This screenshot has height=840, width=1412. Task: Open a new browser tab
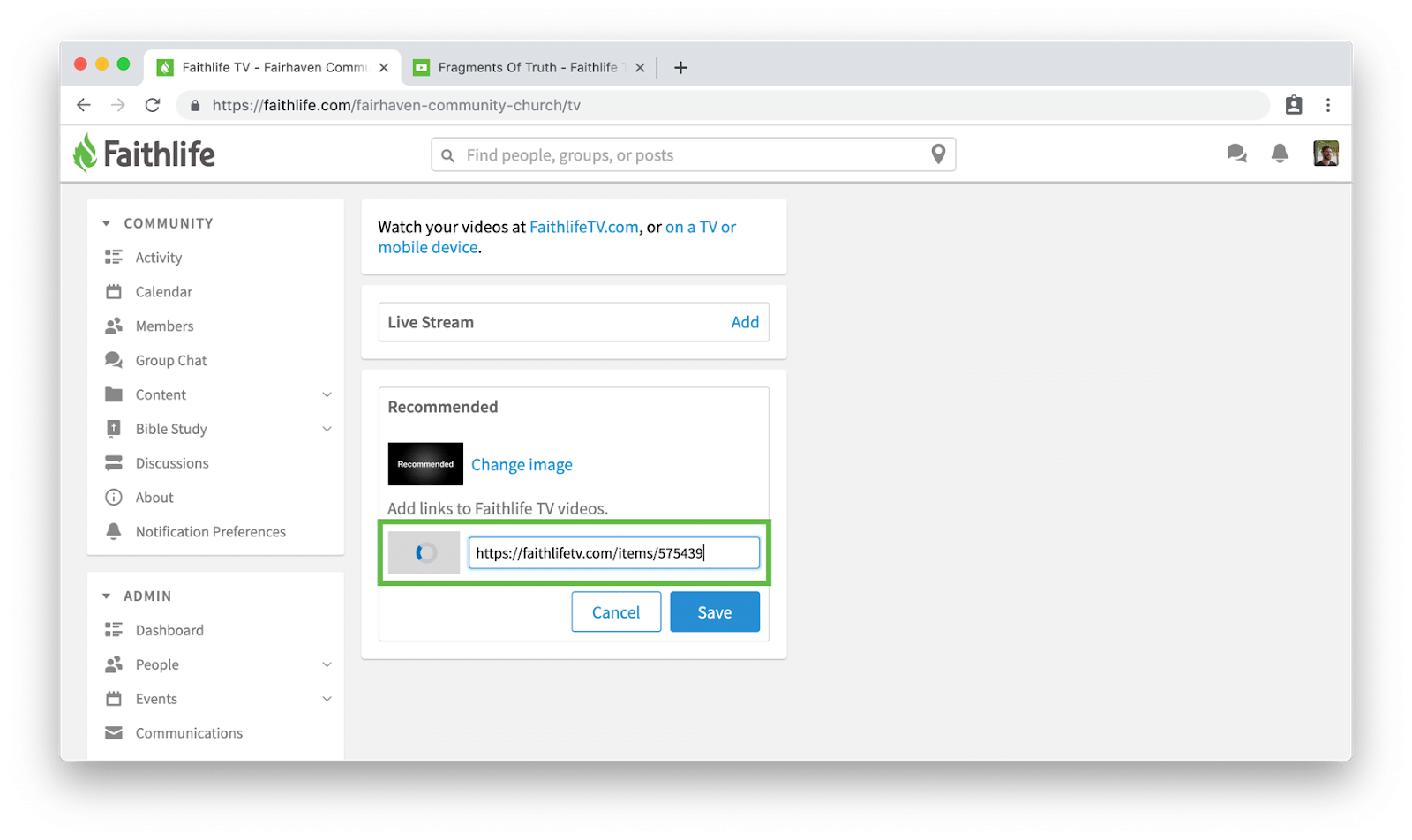pos(680,67)
